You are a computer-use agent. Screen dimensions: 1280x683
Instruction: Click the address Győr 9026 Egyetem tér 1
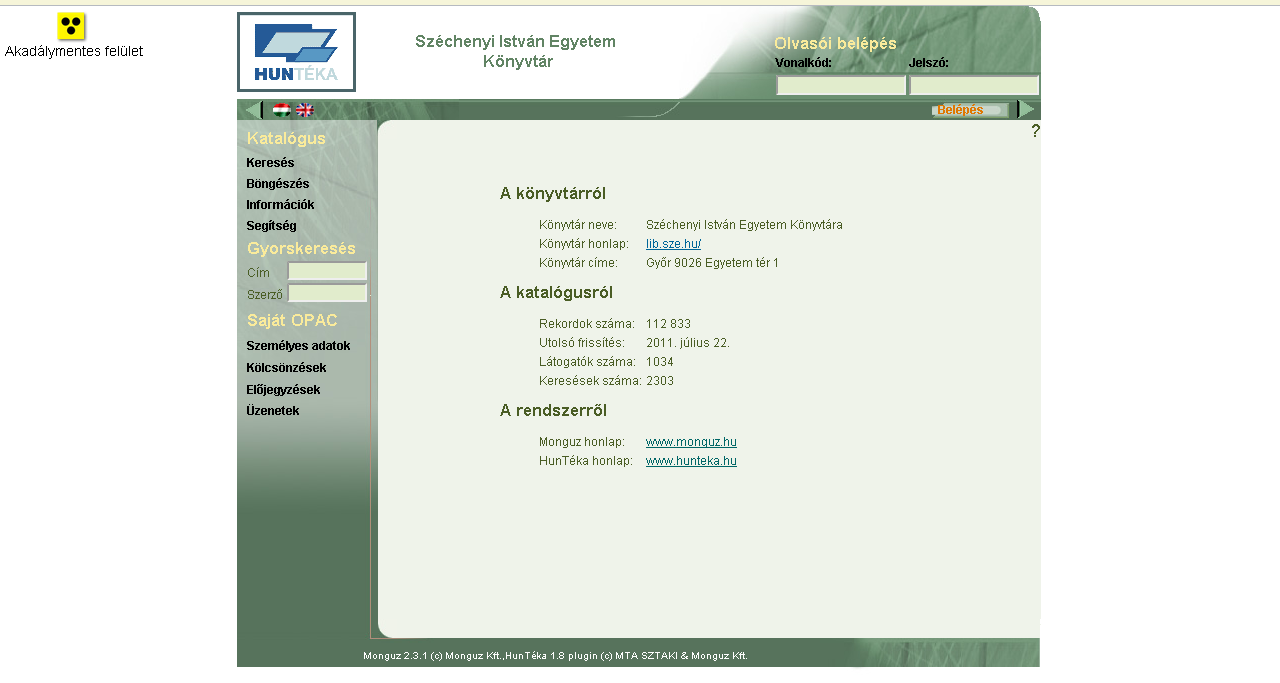click(x=712, y=263)
